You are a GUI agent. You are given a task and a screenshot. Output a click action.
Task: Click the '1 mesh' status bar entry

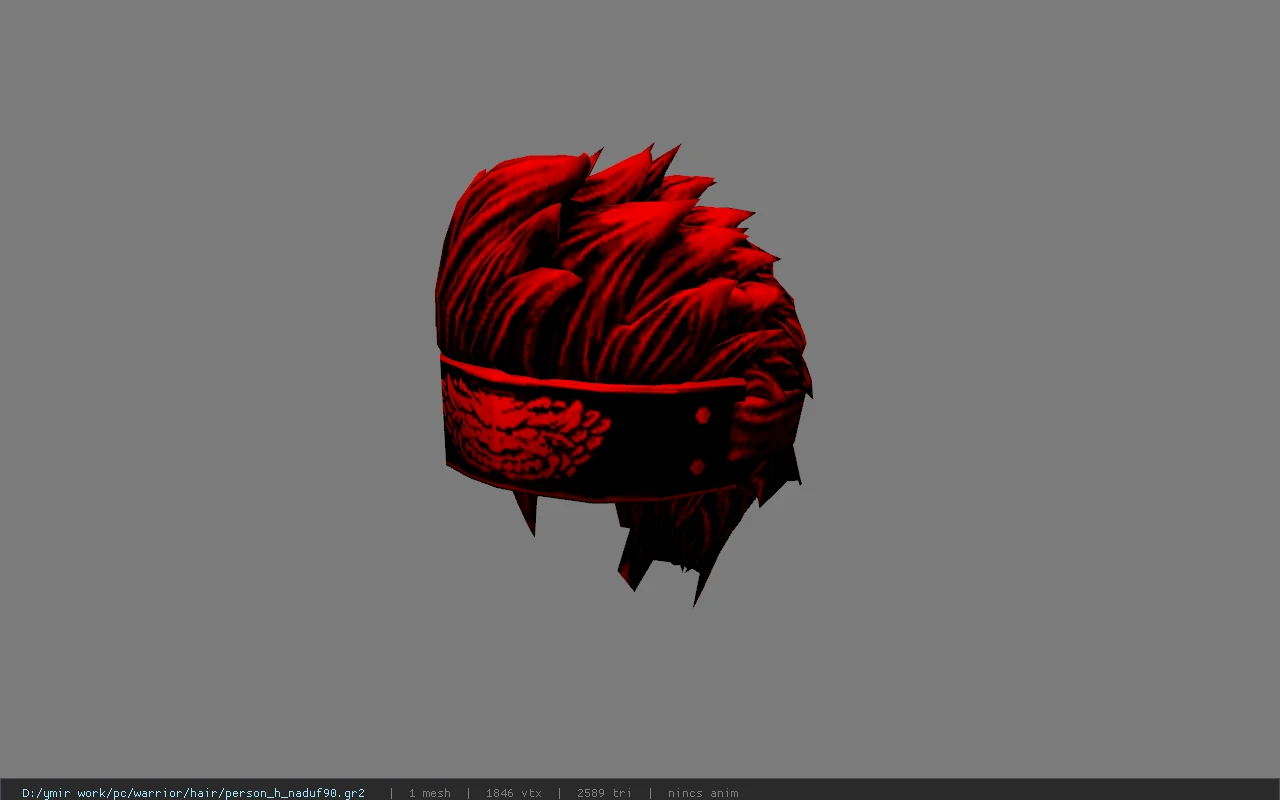430,793
